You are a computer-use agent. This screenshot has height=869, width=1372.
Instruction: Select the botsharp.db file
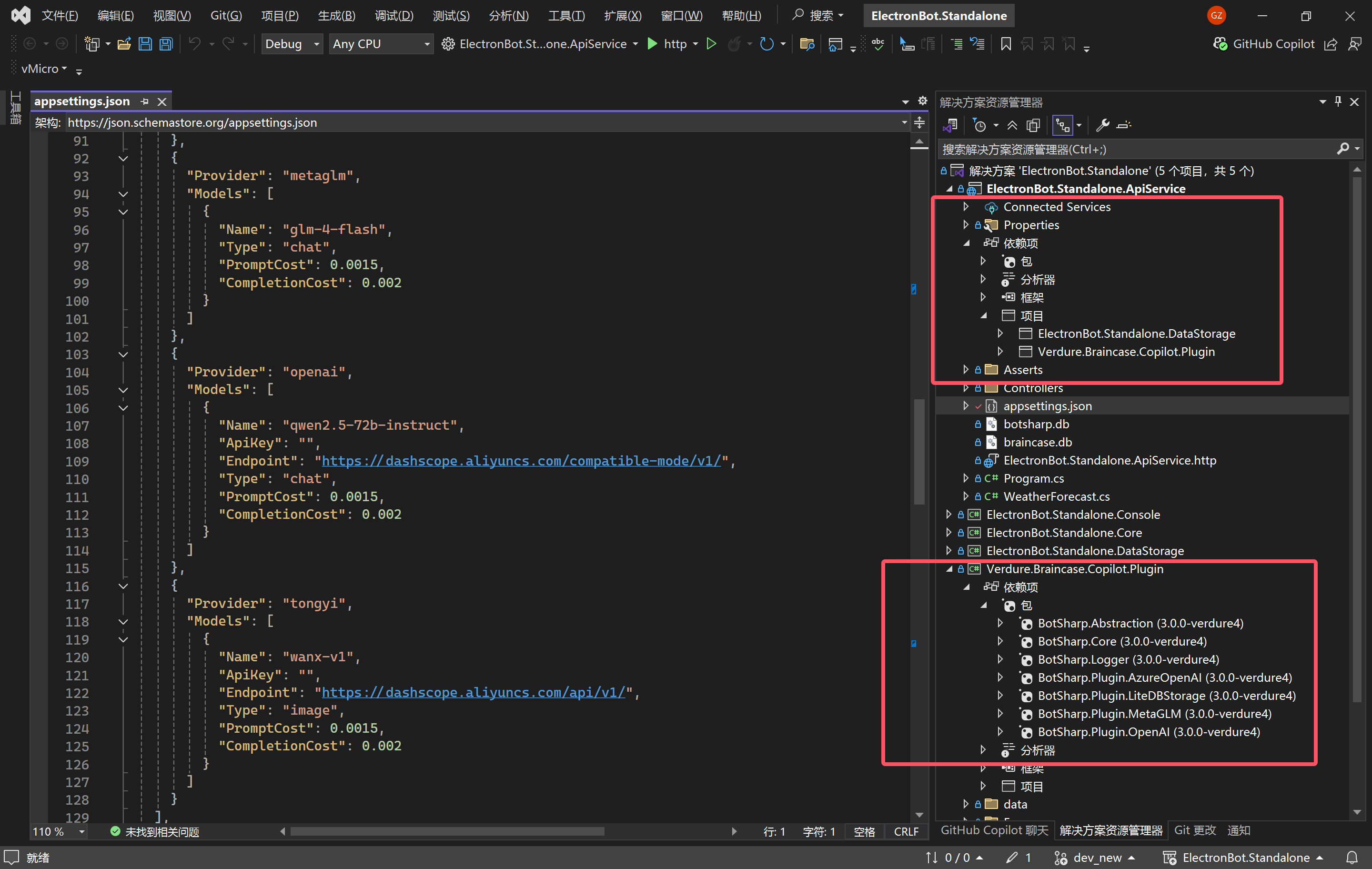[1036, 424]
